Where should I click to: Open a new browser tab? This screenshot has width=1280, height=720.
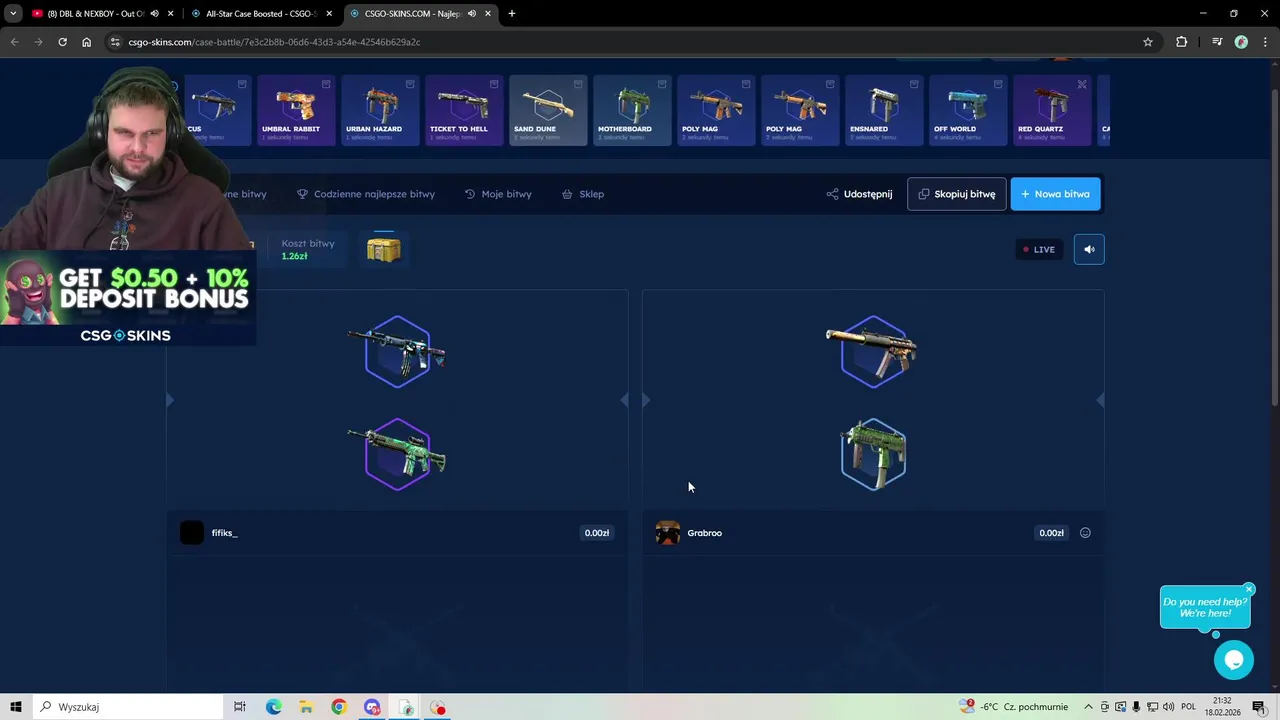coord(512,14)
